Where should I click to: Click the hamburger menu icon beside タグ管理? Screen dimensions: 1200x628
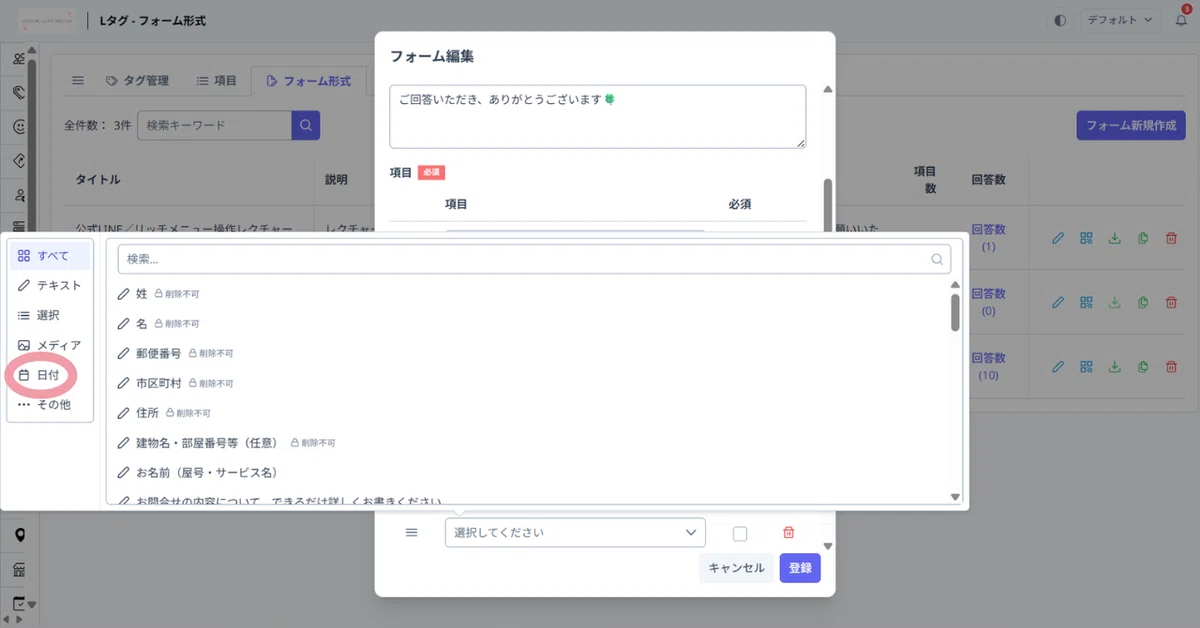coord(78,80)
